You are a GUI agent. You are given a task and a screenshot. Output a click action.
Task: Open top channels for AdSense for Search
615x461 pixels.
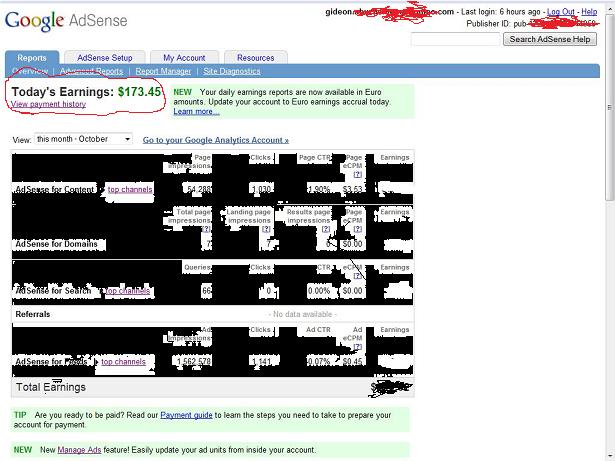[128, 291]
